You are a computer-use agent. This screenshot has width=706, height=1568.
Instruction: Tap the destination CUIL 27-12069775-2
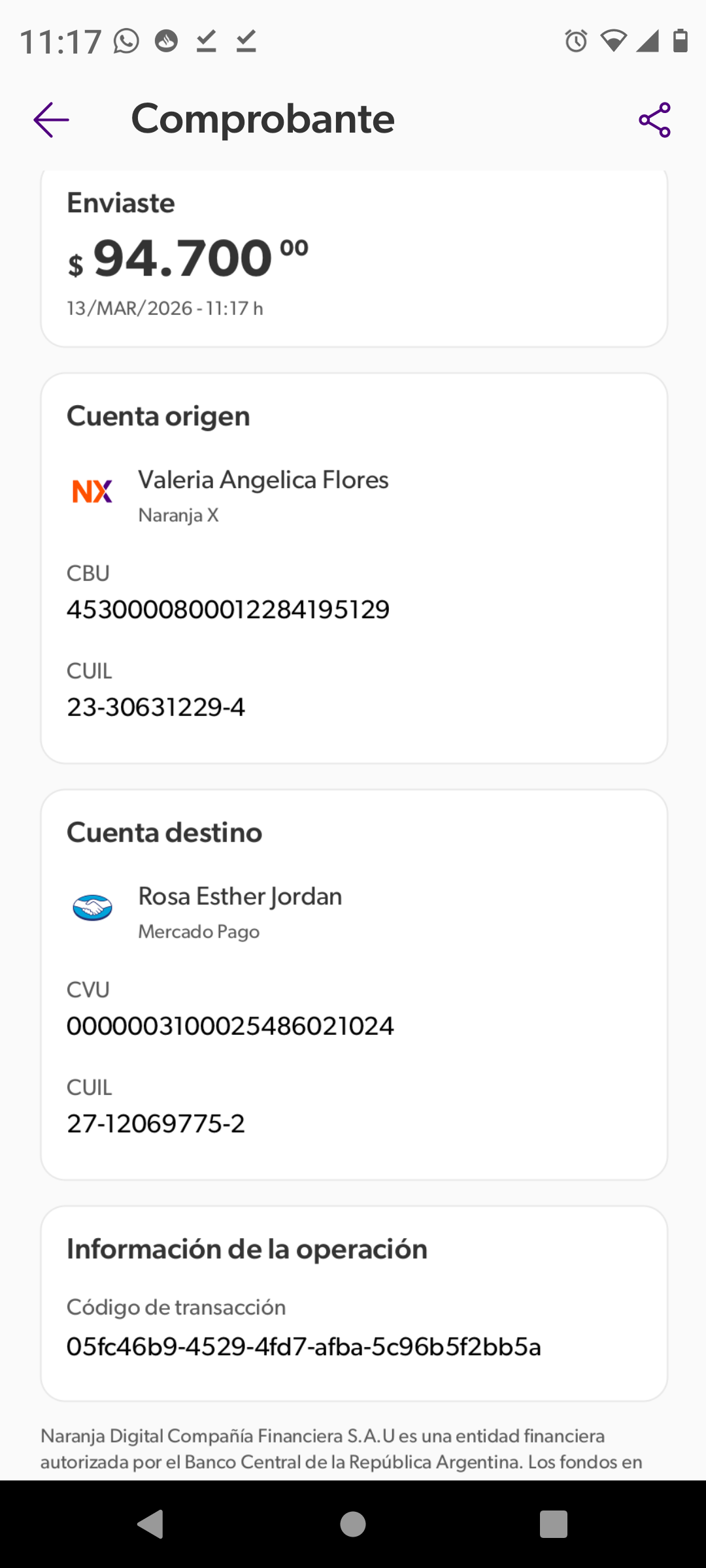(156, 1123)
